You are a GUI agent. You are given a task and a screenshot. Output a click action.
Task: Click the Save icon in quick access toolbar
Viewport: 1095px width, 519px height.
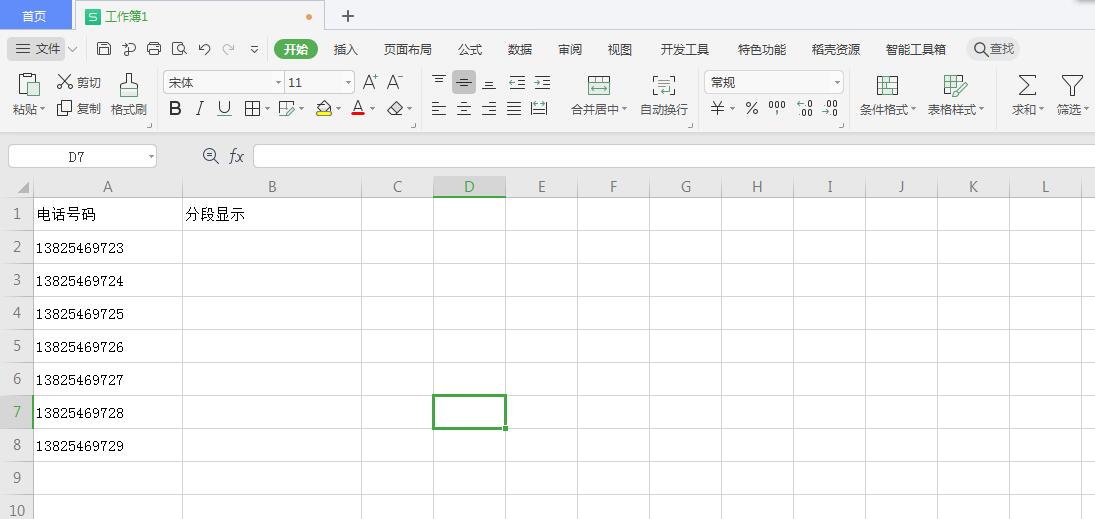pyautogui.click(x=104, y=49)
